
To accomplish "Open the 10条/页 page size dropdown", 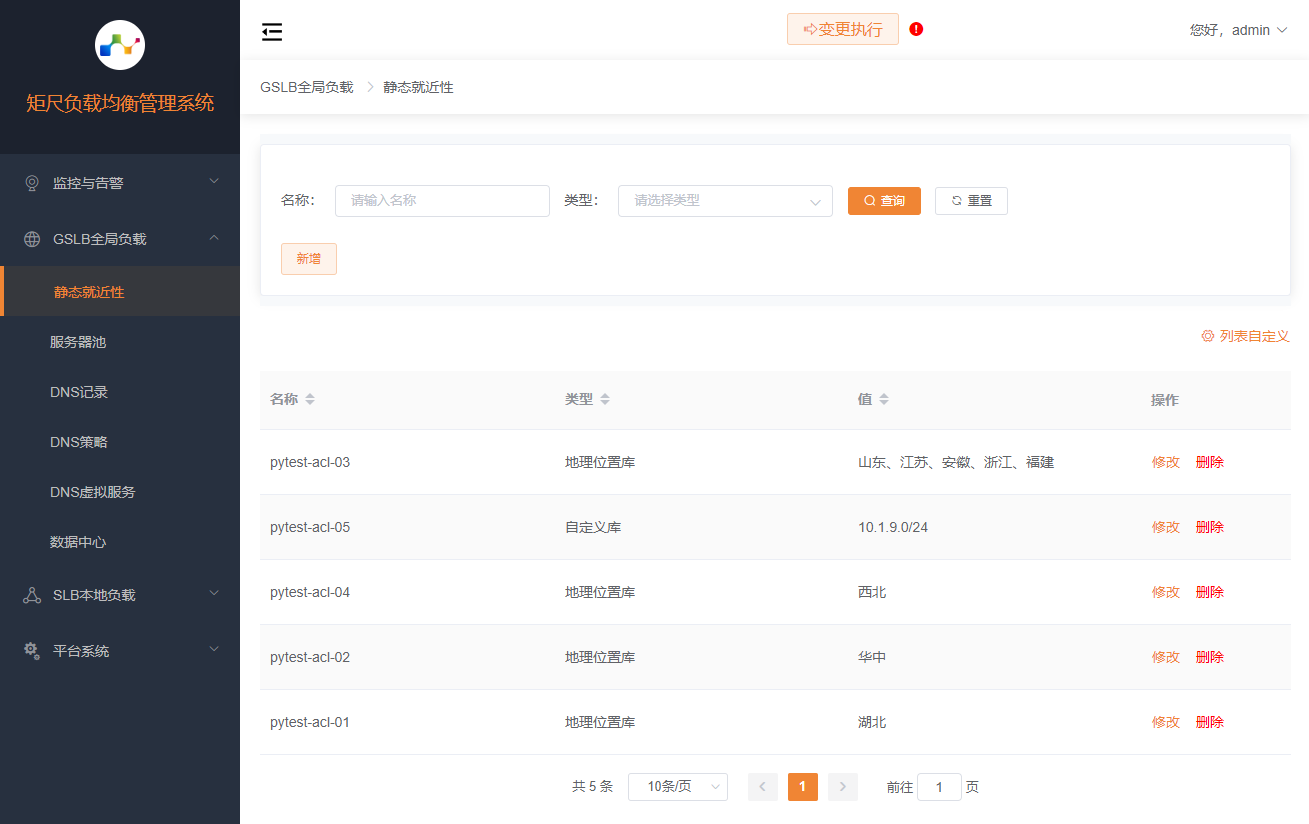I will click(677, 787).
